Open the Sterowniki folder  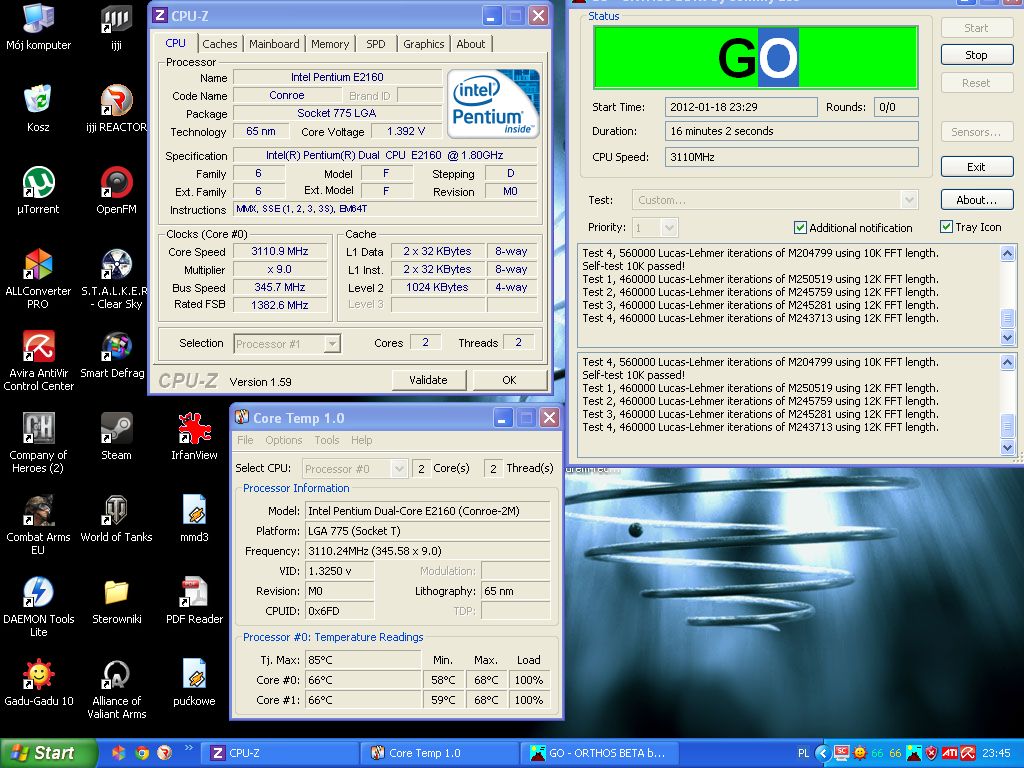[x=116, y=601]
